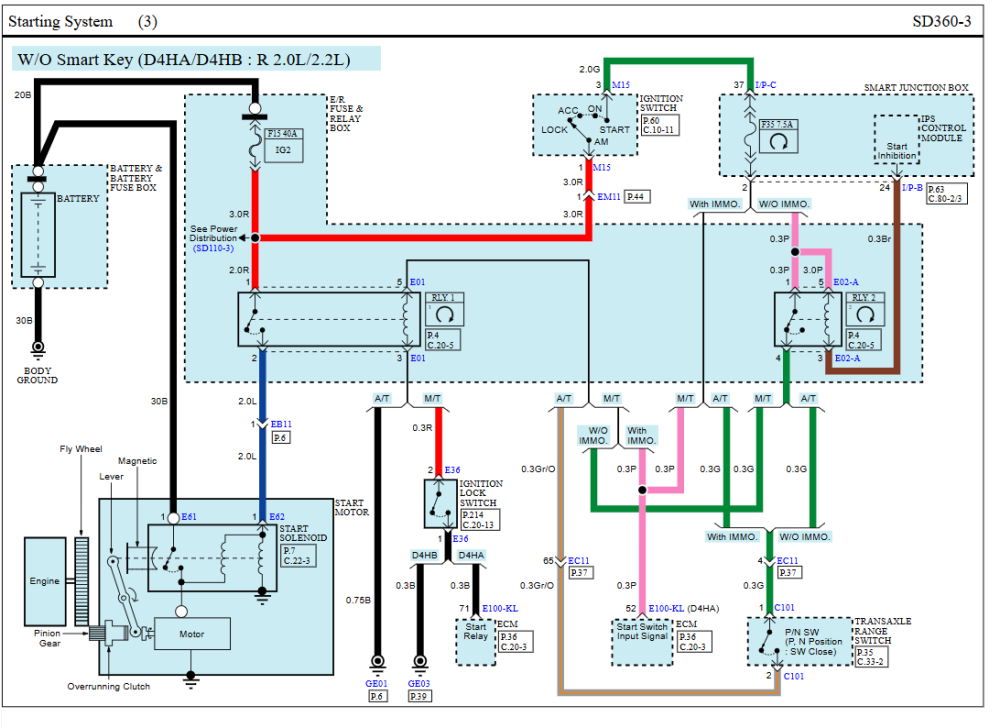The height and width of the screenshot is (728, 1000).
Task: Open the SD110-3 power distribution link
Action: 213,248
